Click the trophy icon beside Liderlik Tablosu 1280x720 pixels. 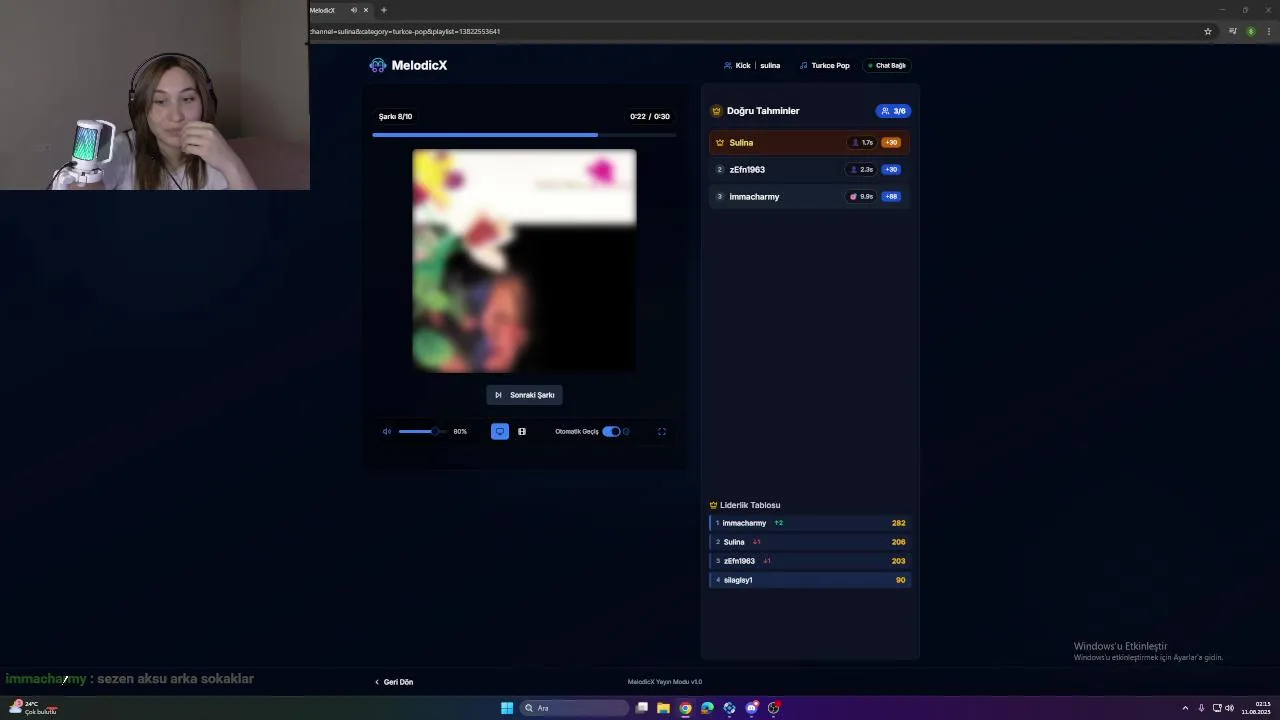pyautogui.click(x=713, y=506)
